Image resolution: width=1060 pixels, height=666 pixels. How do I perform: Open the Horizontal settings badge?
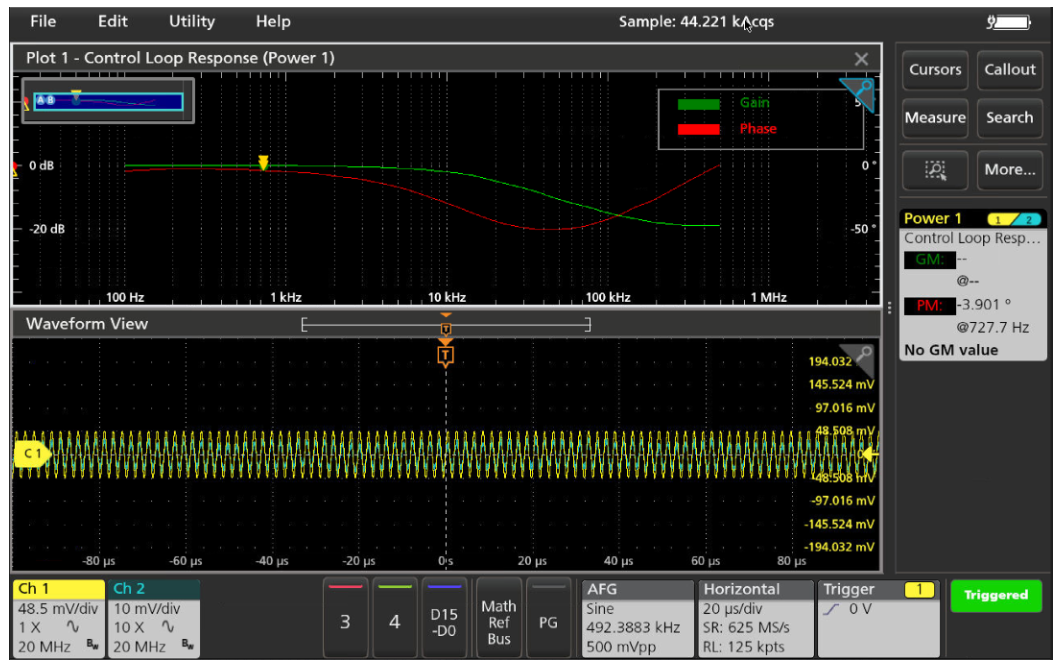click(753, 618)
